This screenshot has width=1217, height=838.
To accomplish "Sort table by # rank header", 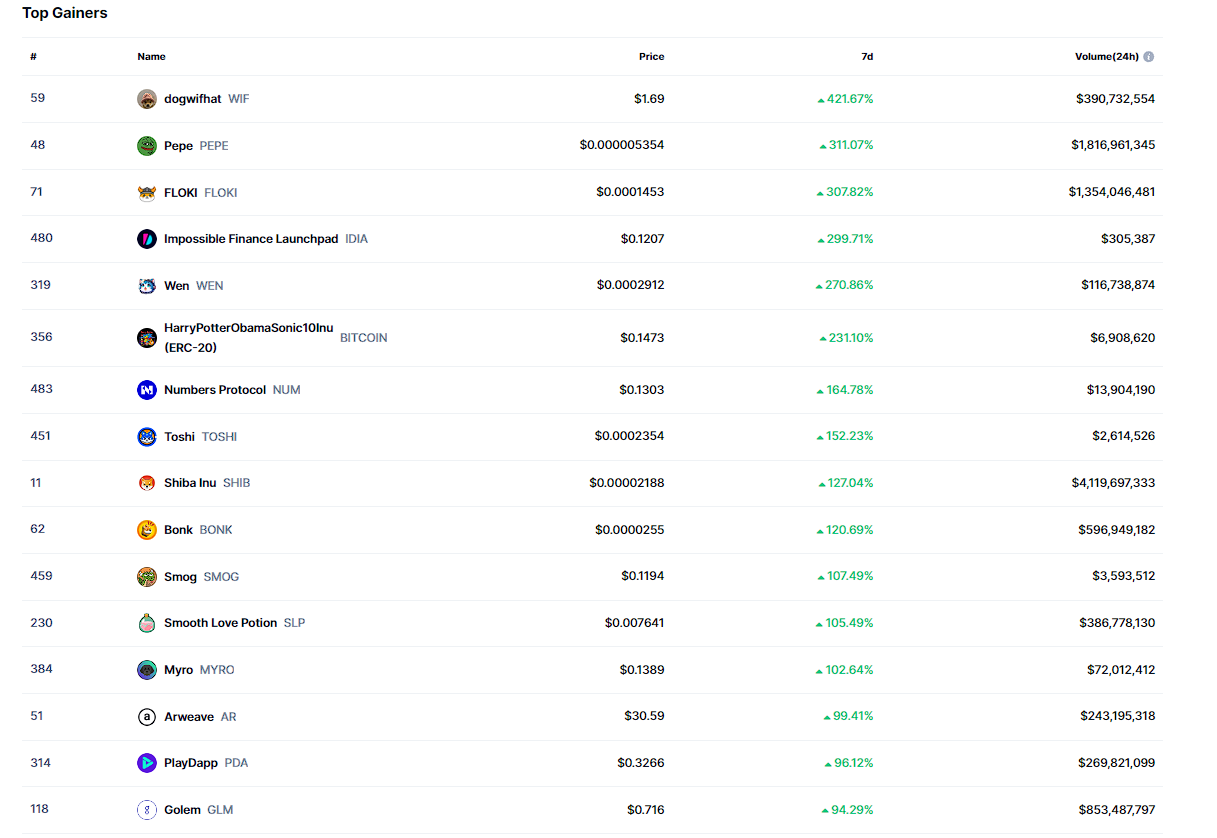I will coord(33,57).
